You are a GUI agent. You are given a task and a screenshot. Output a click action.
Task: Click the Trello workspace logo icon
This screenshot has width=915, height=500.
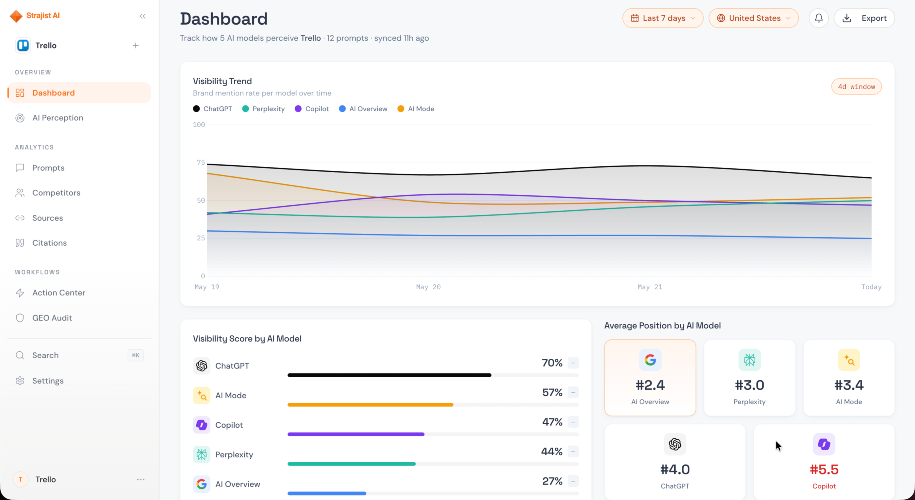coord(23,46)
